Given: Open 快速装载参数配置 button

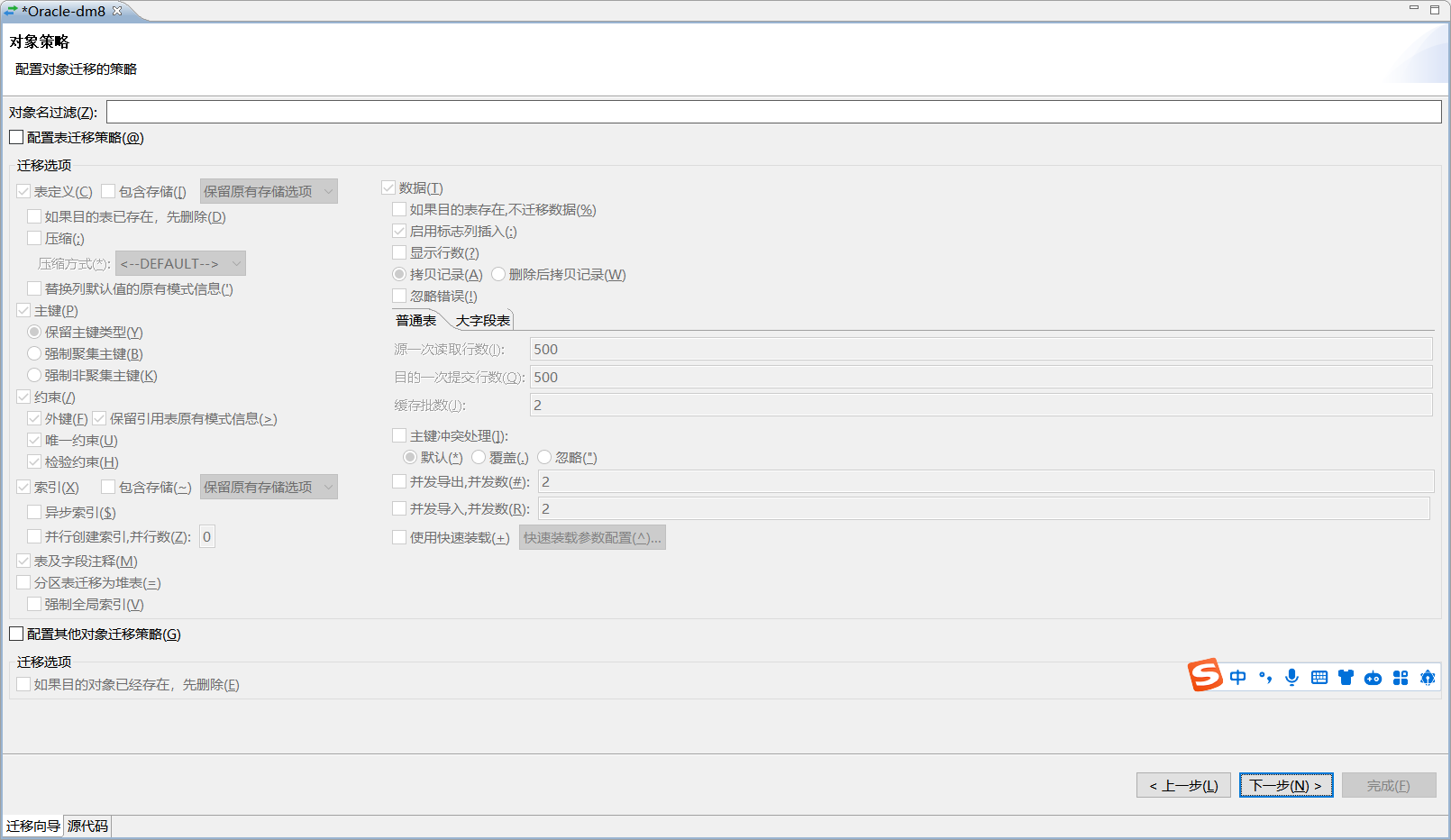Looking at the screenshot, I should (x=592, y=537).
